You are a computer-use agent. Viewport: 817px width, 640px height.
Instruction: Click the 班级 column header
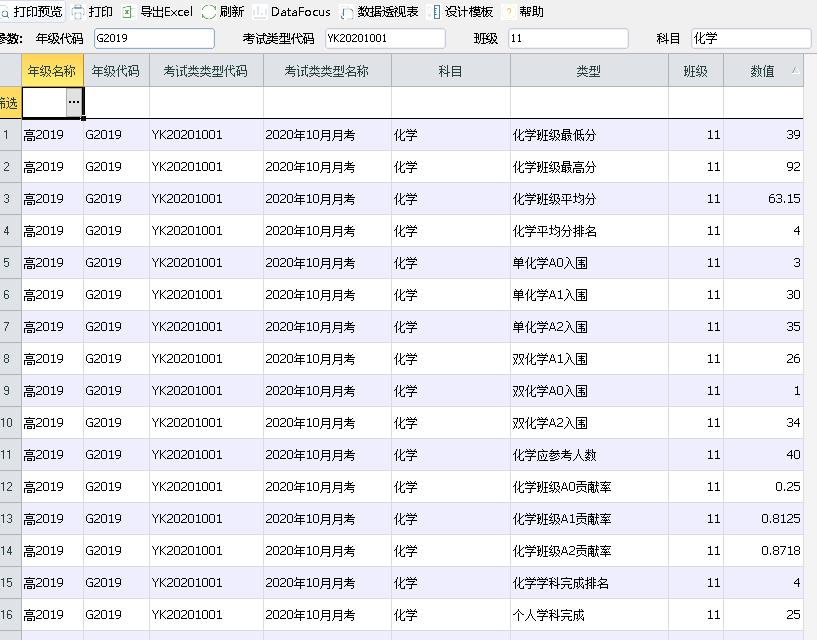click(x=696, y=70)
